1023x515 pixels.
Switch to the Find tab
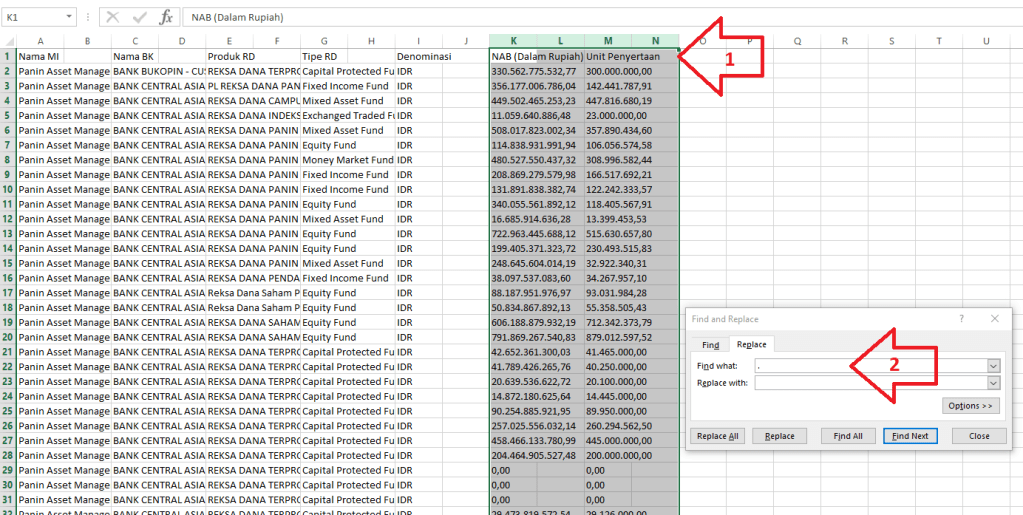710,344
